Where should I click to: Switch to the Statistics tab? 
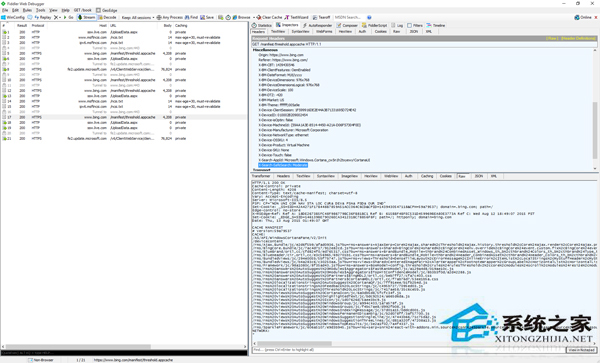click(x=262, y=25)
